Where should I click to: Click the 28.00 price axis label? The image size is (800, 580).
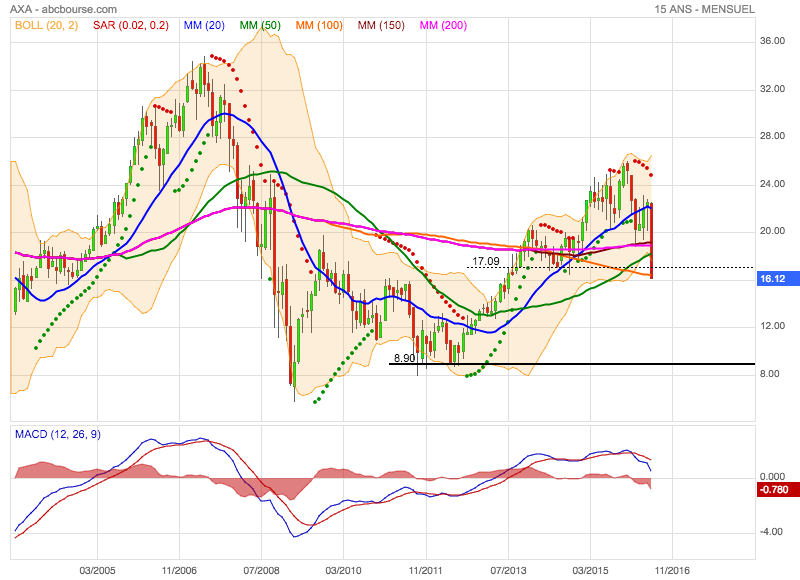pyautogui.click(x=772, y=136)
